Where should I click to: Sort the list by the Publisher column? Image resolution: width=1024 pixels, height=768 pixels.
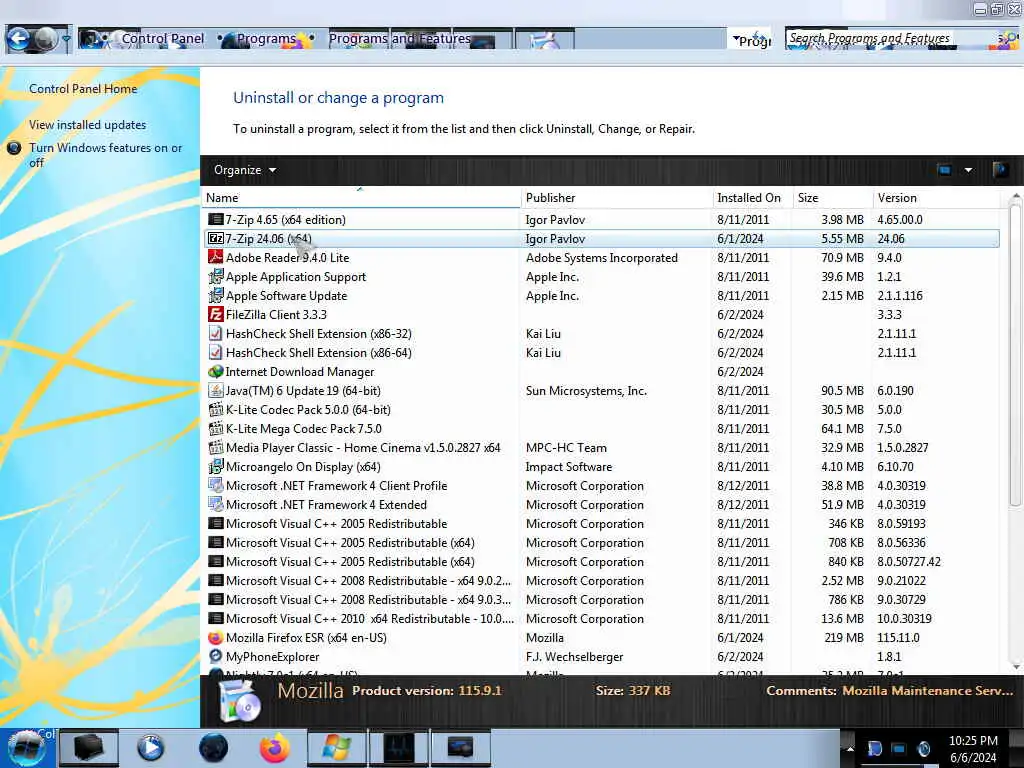(x=616, y=197)
